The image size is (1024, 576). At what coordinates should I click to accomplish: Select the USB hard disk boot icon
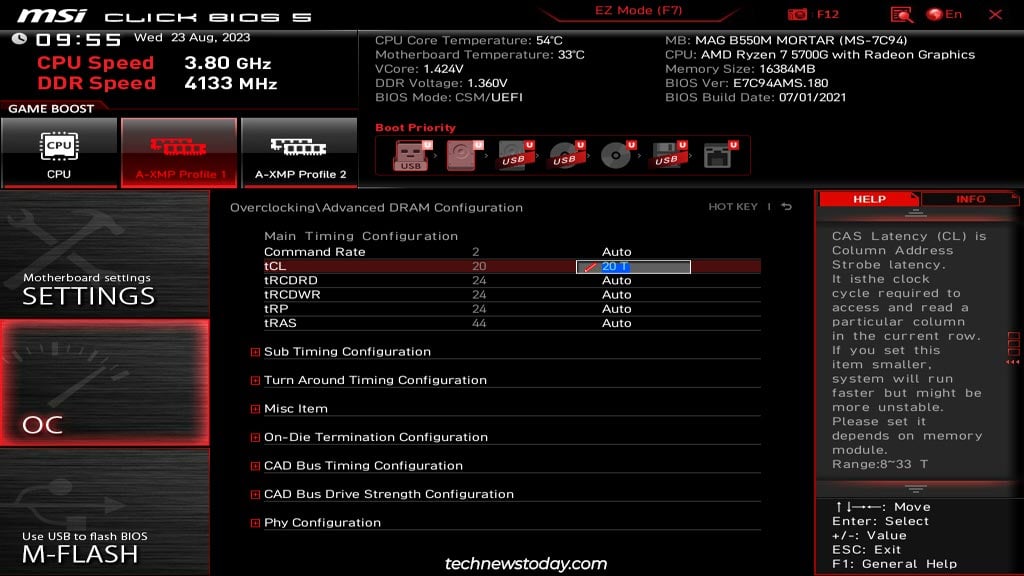[514, 156]
